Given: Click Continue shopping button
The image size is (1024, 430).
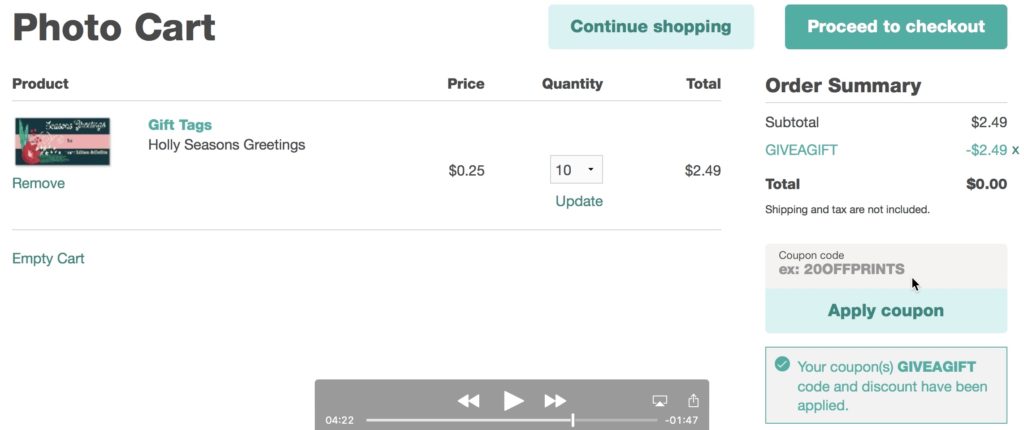Looking at the screenshot, I should point(651,27).
